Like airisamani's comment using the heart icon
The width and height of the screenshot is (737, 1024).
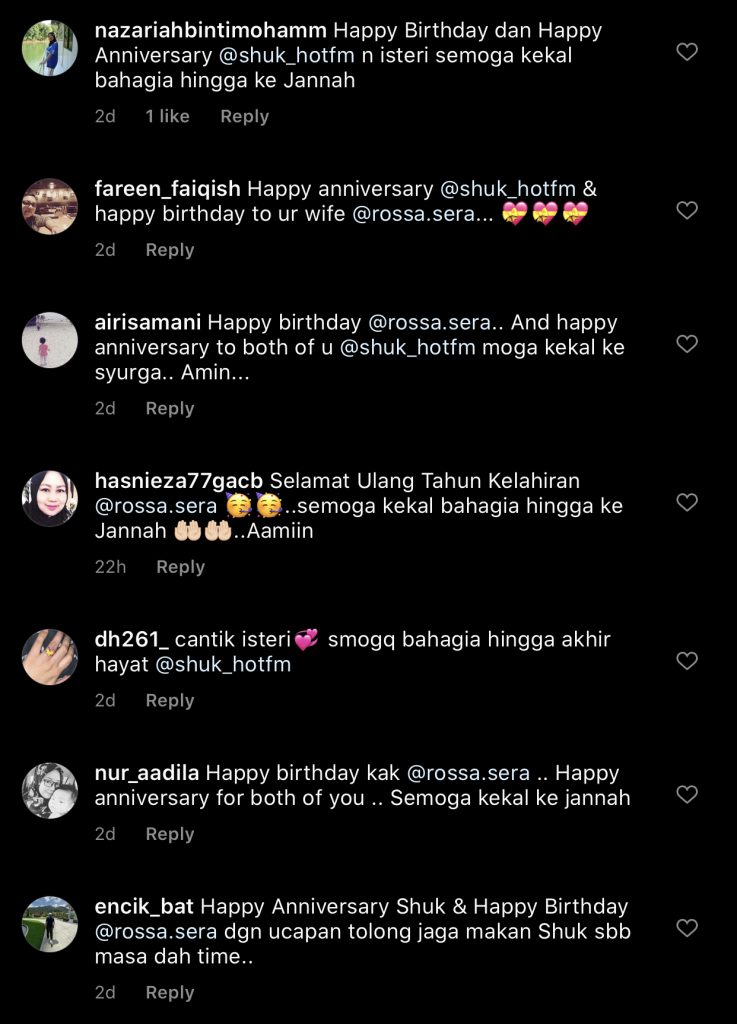tap(687, 343)
